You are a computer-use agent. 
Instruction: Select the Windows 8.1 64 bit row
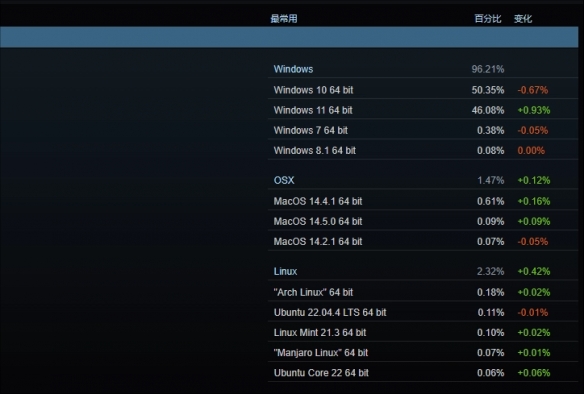423,150
